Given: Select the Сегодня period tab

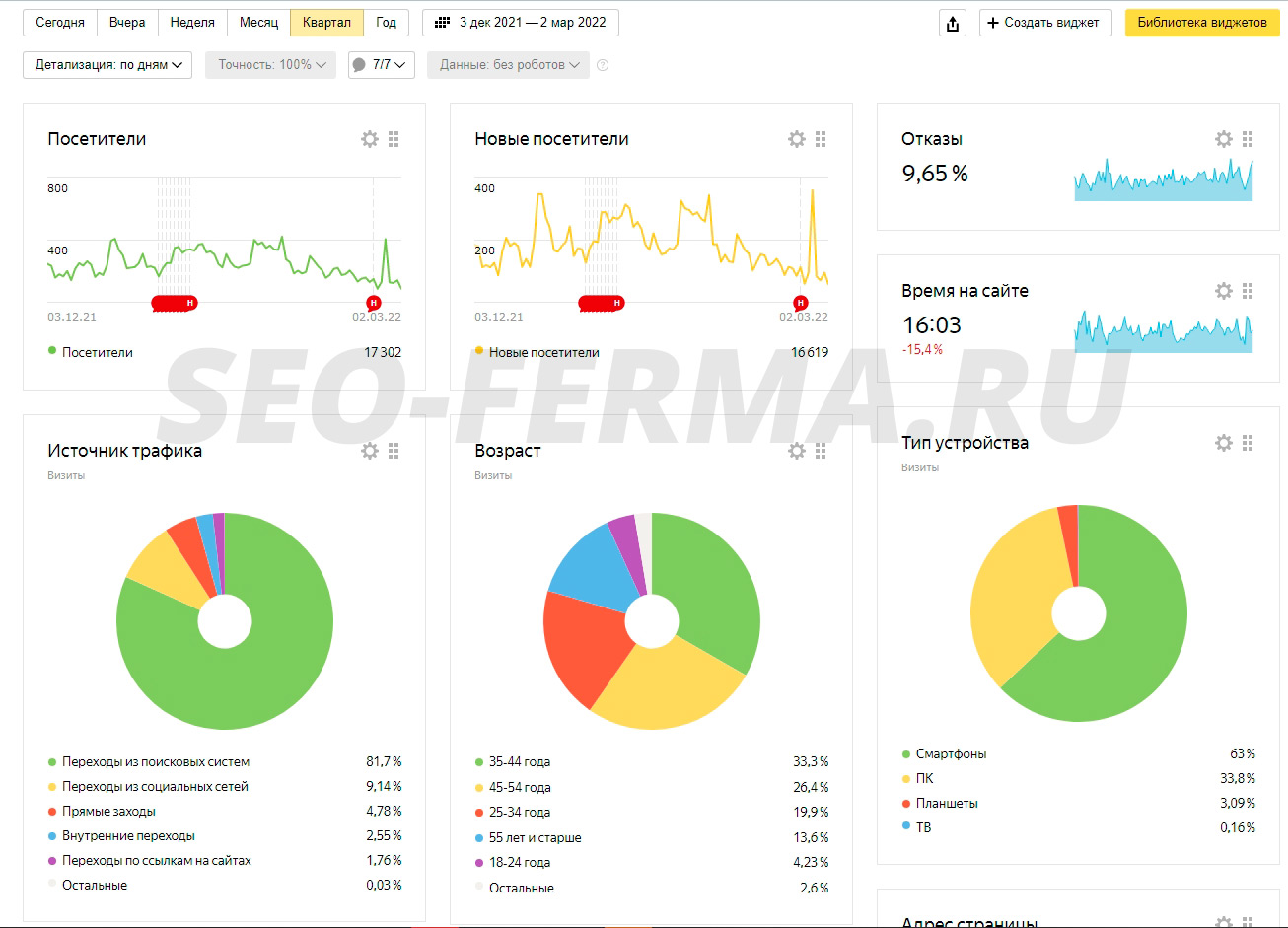Looking at the screenshot, I should point(60,22).
